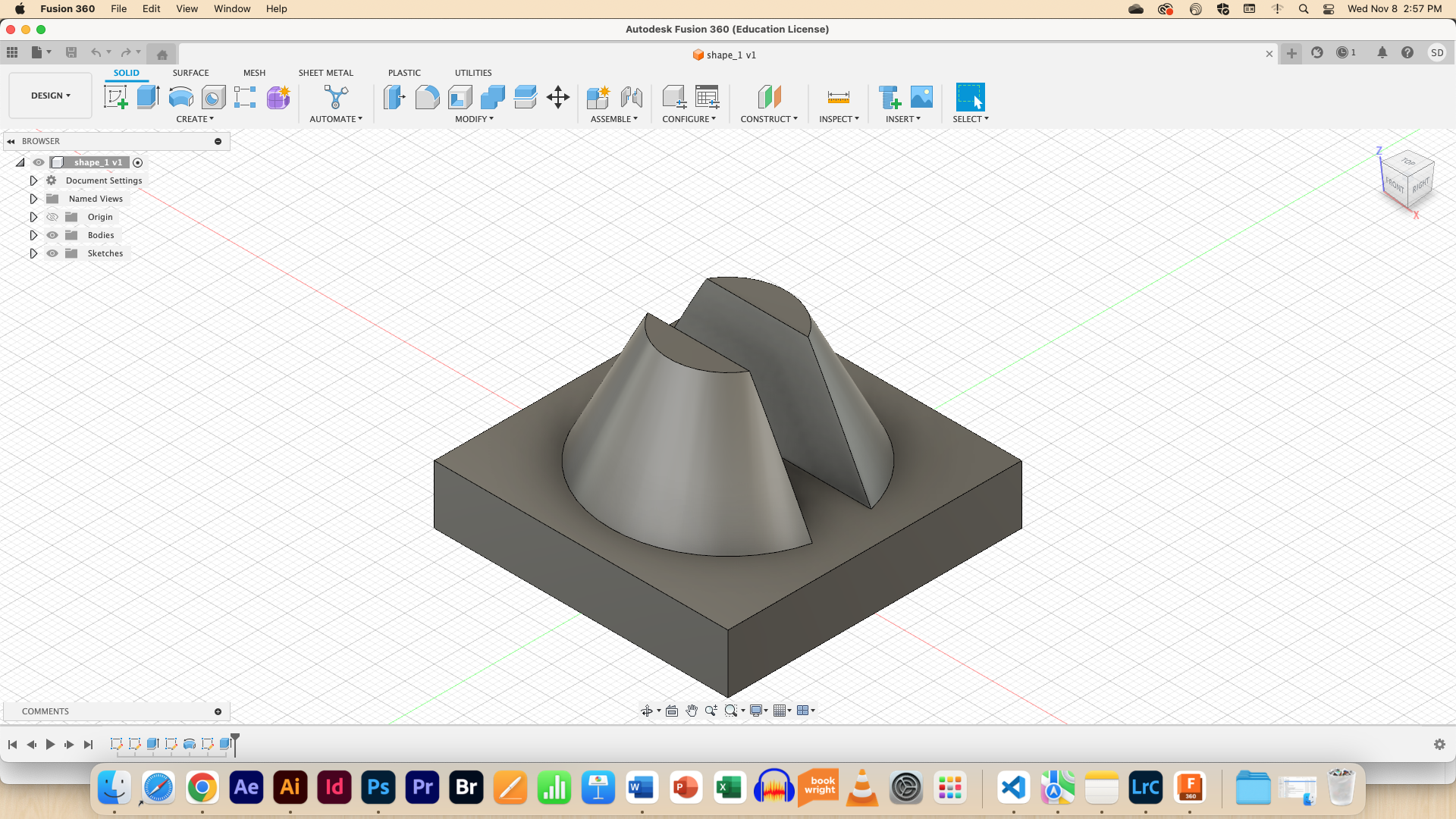Jump to timeline end
The image size is (1456, 819).
(88, 745)
